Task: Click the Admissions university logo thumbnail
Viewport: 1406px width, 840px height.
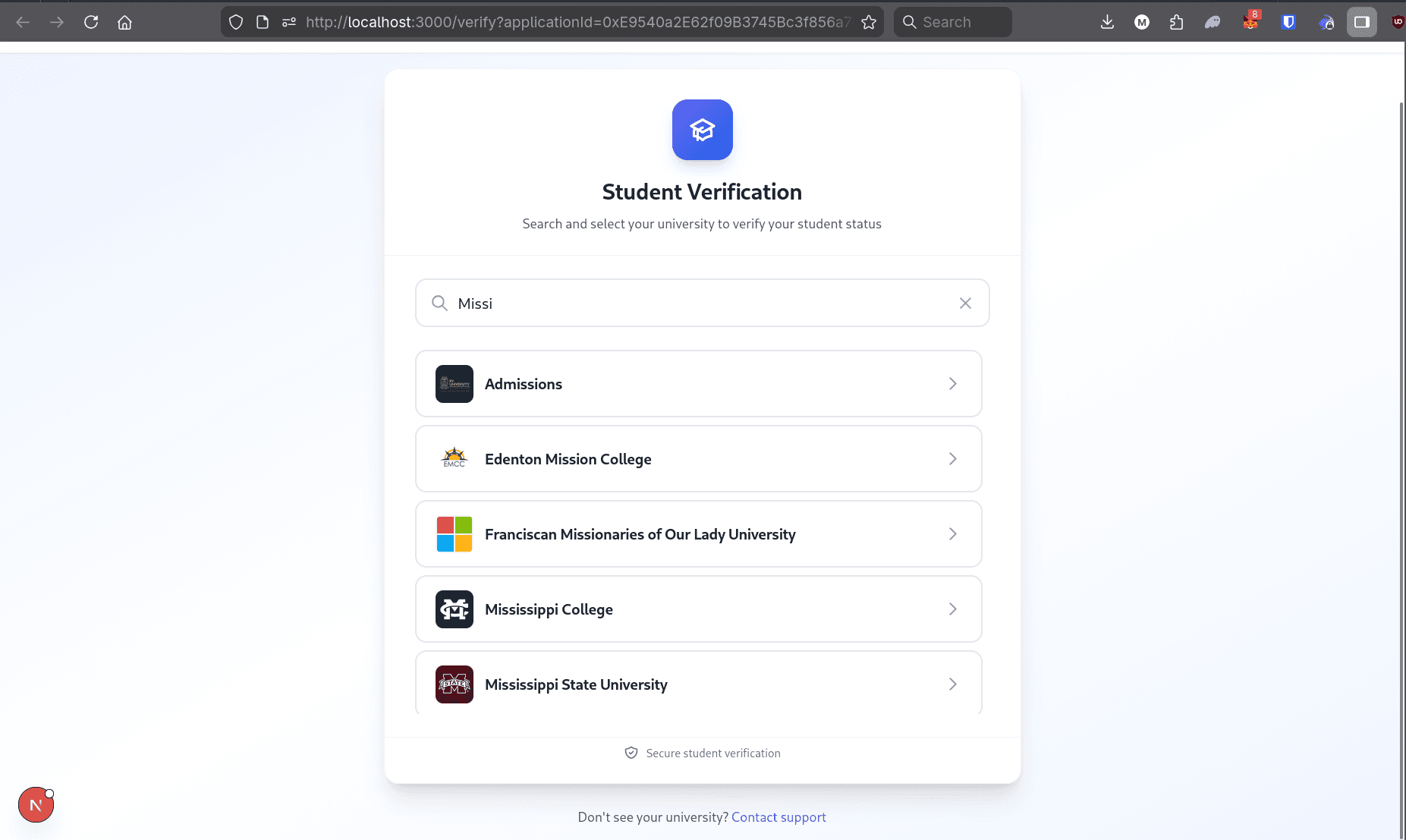Action: [454, 384]
